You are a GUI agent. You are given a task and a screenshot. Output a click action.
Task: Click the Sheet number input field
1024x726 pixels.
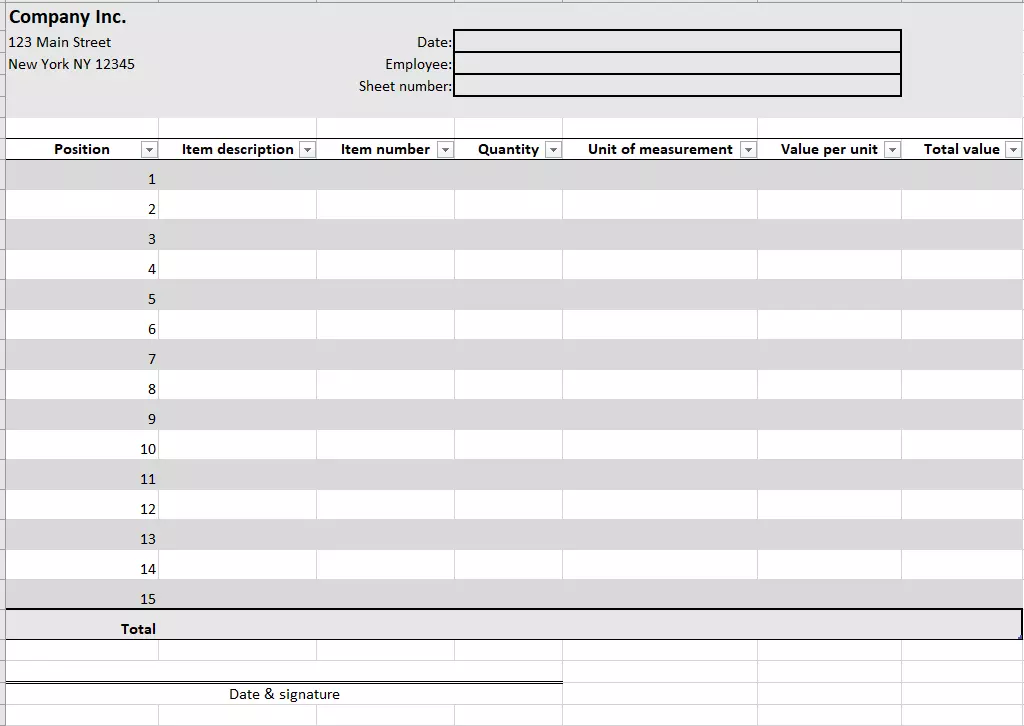point(677,86)
